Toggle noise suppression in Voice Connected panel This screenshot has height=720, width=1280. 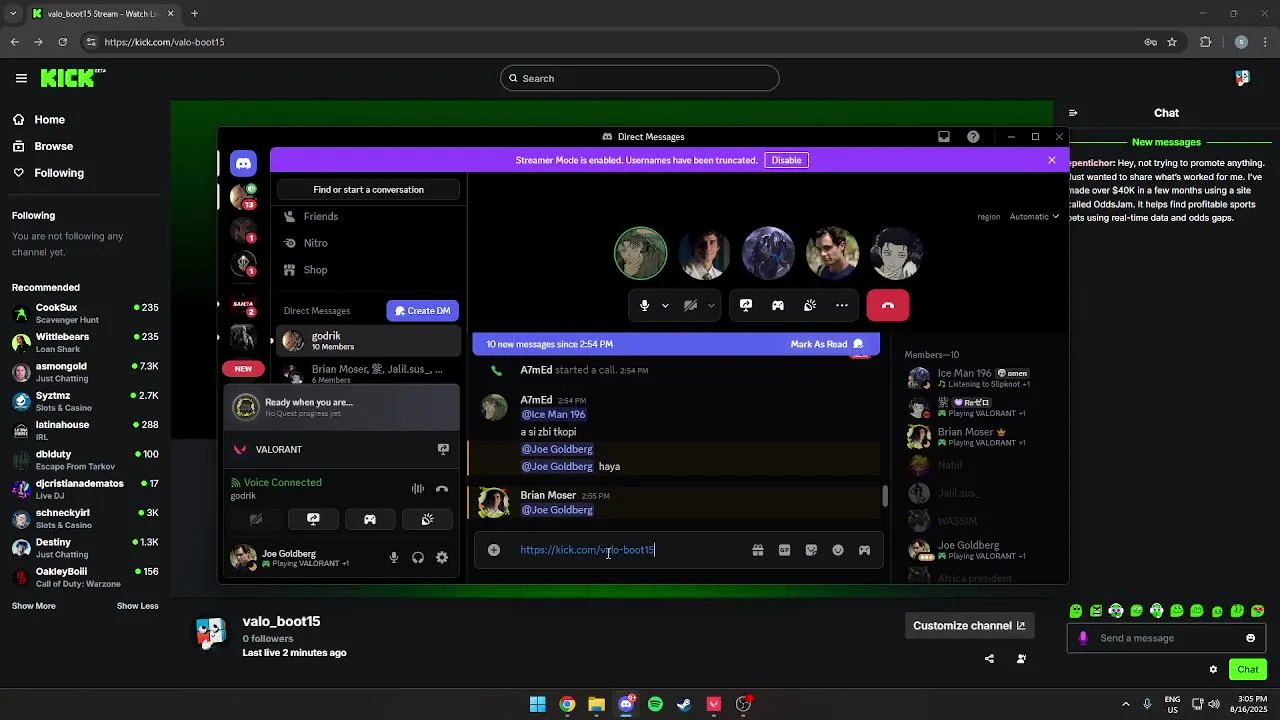coord(418,489)
